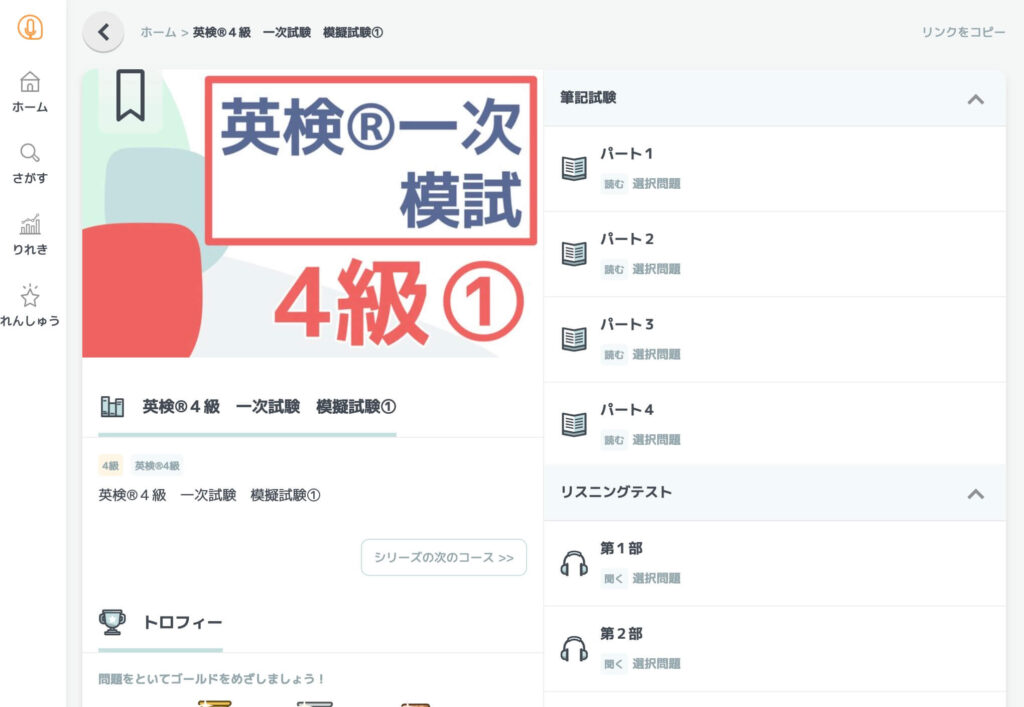Open パート4 reading section
1024x707 pixels.
pyautogui.click(x=774, y=423)
